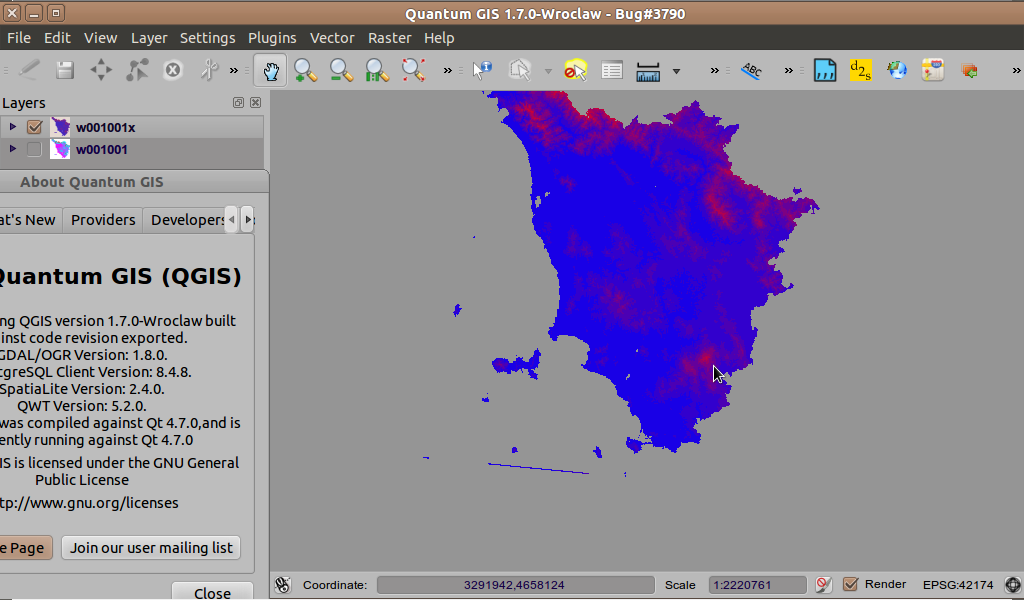This screenshot has width=1024, height=600.
Task: Click the Zoom In magnifier tool
Action: (306, 70)
